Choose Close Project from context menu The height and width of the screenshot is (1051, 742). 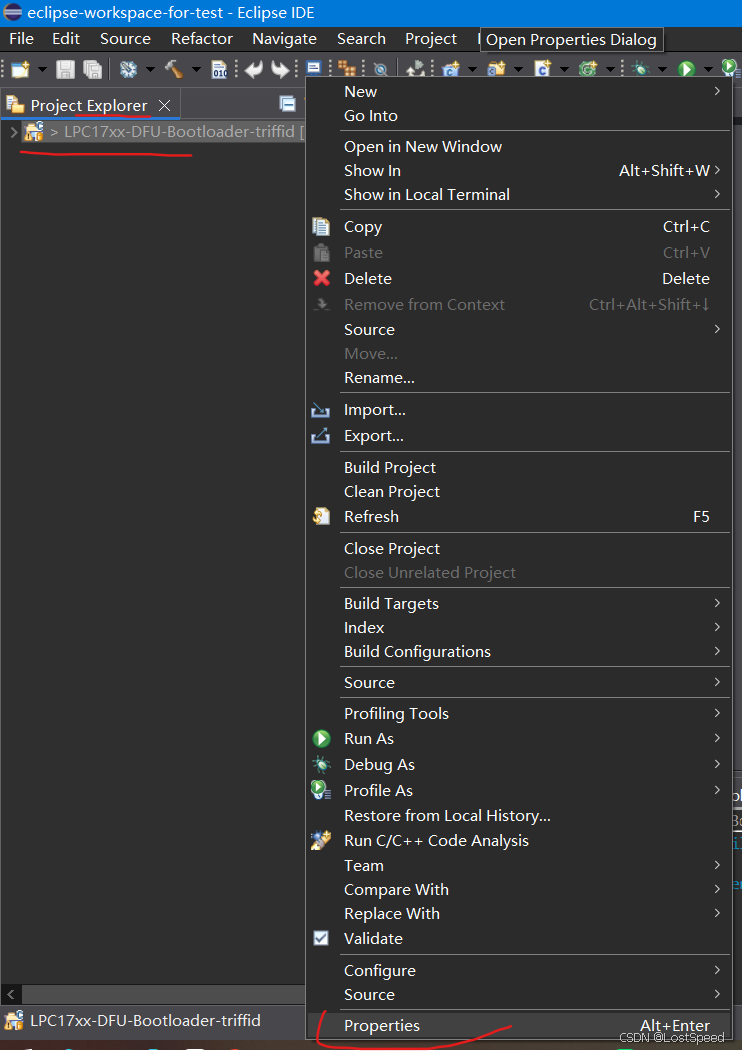pos(518,548)
